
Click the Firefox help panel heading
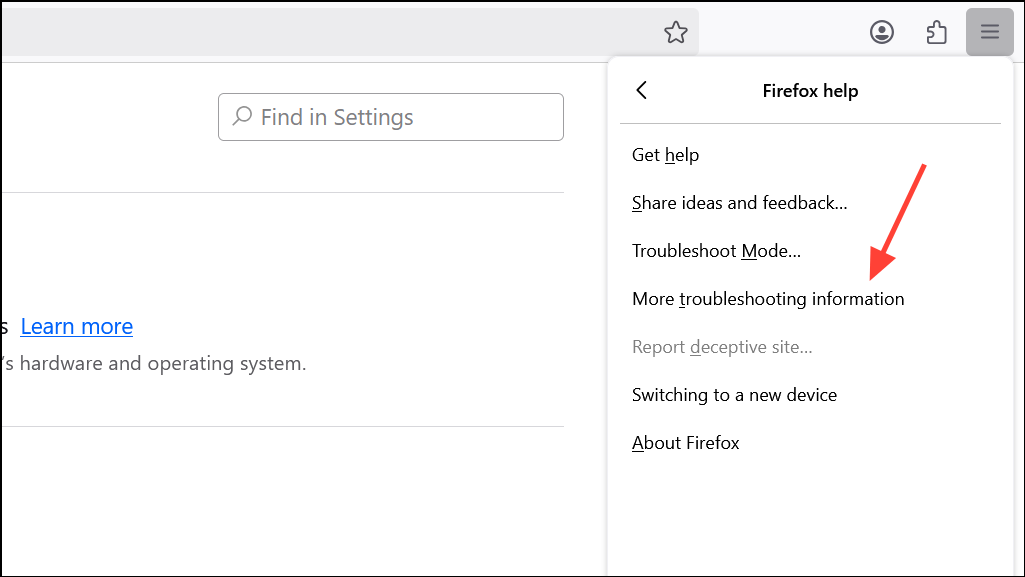810,91
